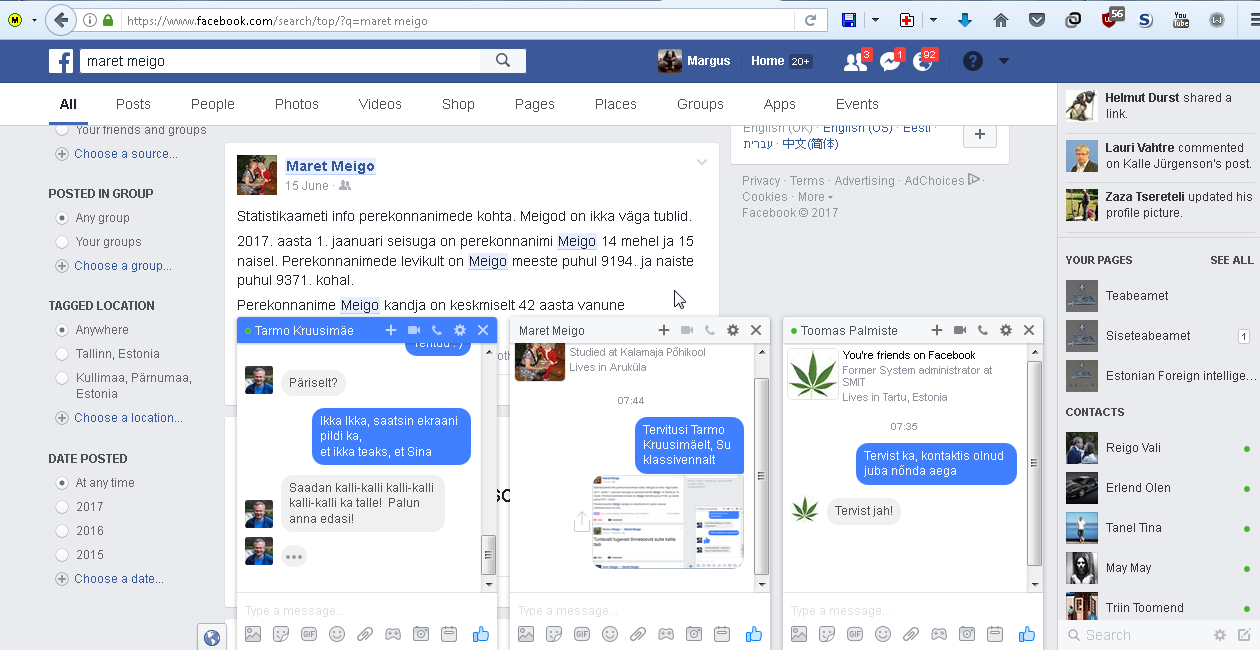Open dropdown arrow next to save floppy icon

(x=875, y=20)
